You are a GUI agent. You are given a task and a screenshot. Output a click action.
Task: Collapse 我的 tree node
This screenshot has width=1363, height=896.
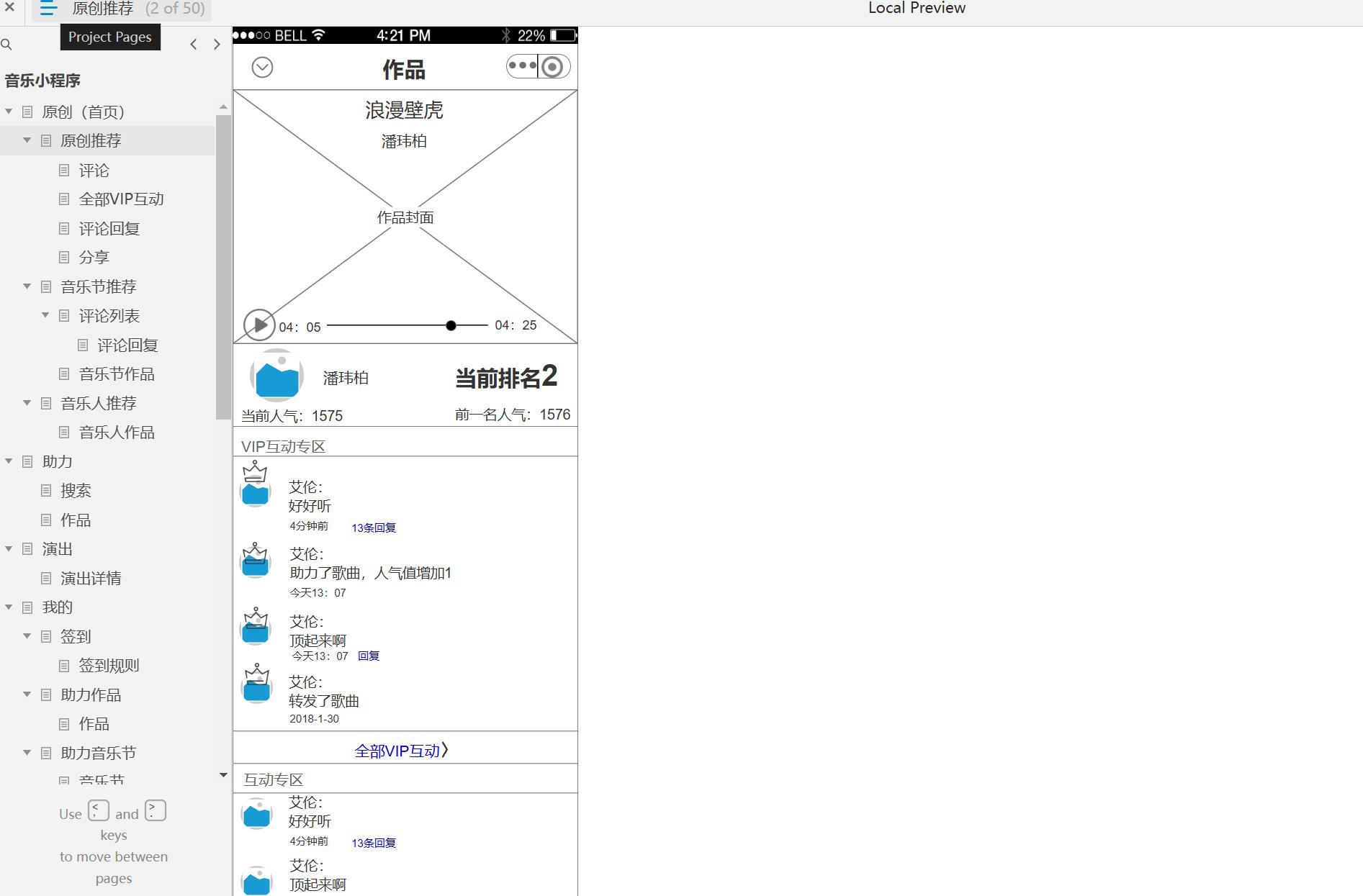pos(9,607)
